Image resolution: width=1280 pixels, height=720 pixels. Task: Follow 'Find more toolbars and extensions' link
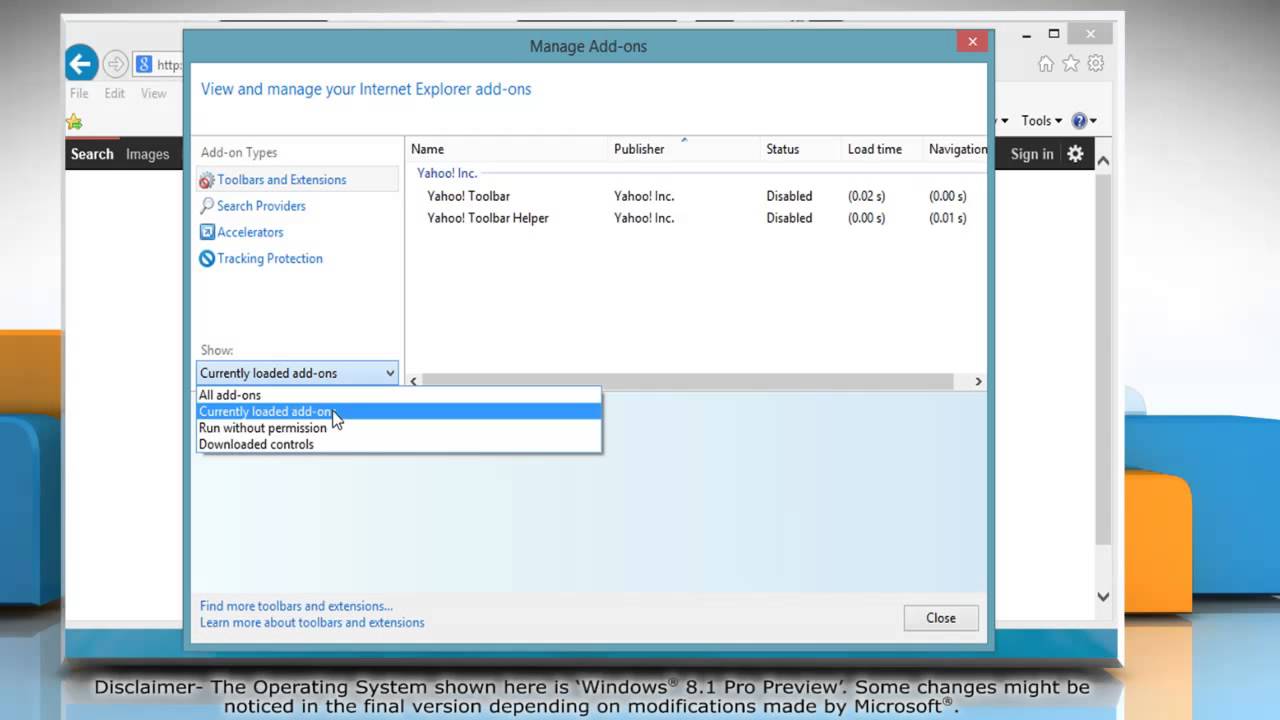[x=296, y=606]
